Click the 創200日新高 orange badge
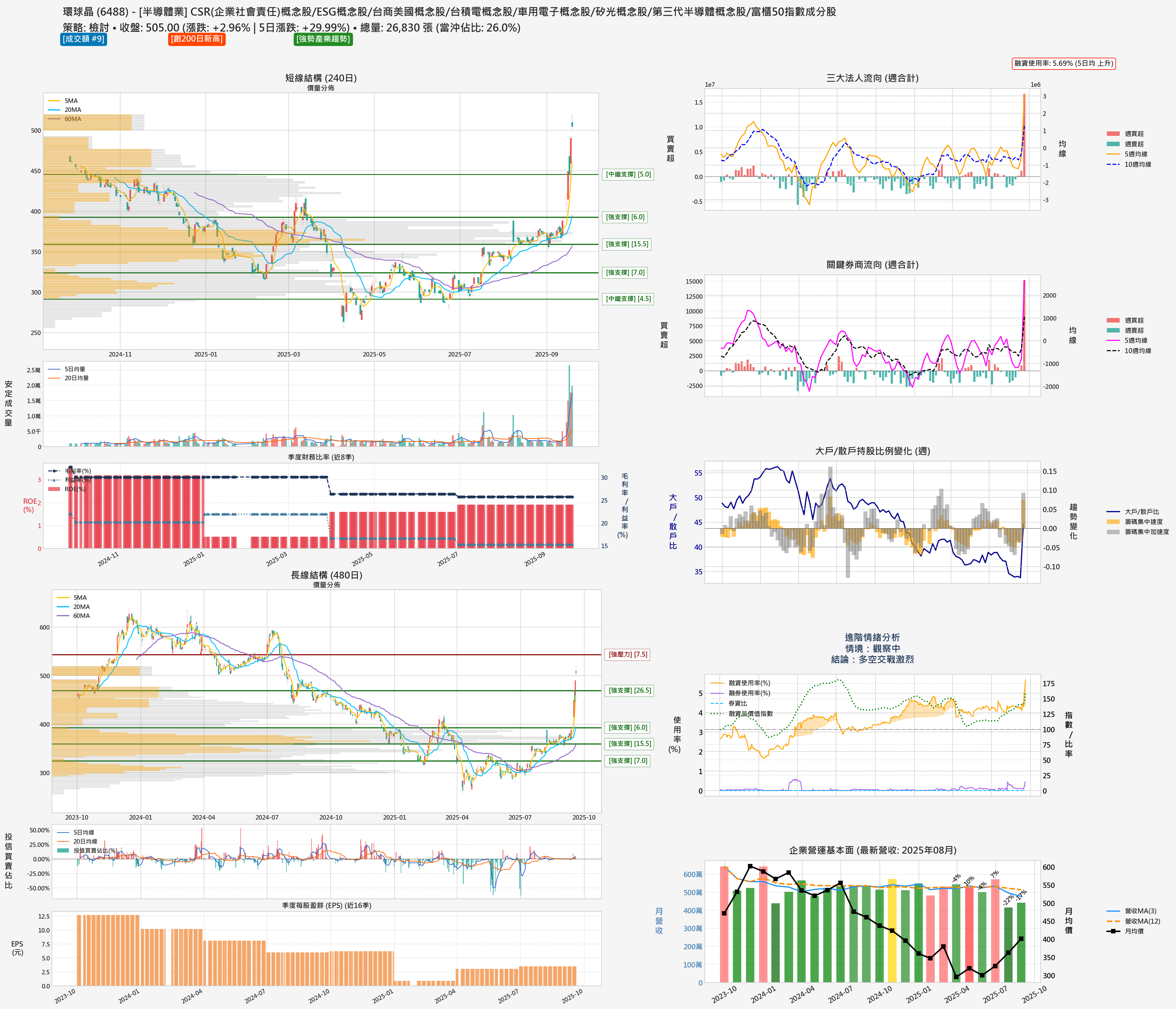The image size is (1176, 1009). (197, 39)
